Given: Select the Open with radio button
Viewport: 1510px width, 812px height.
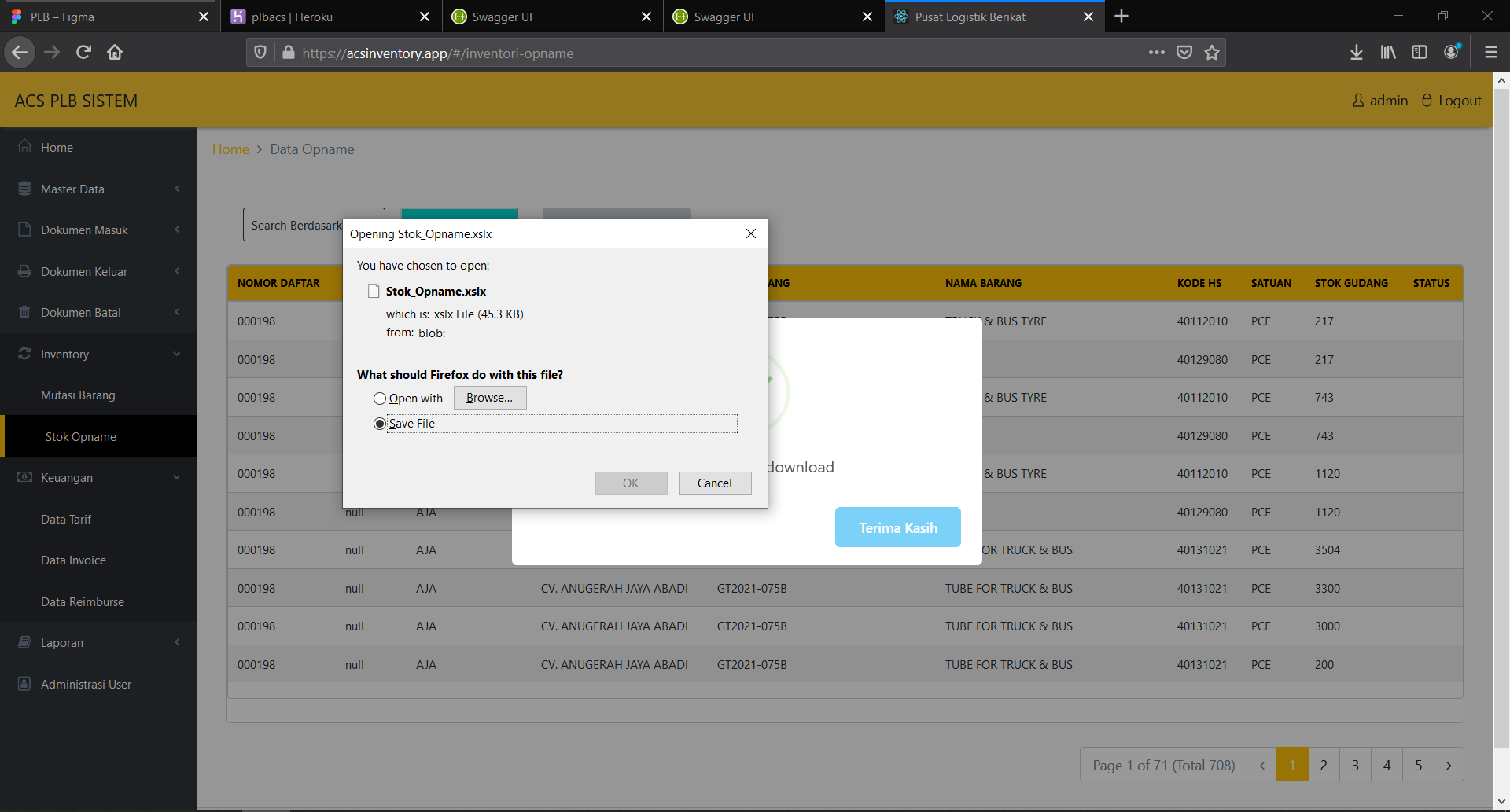Looking at the screenshot, I should point(380,399).
